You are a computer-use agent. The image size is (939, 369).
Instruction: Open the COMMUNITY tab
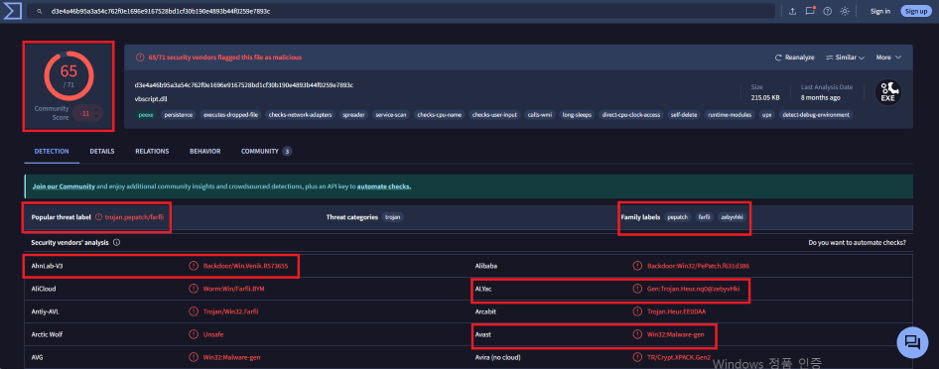tap(266, 152)
